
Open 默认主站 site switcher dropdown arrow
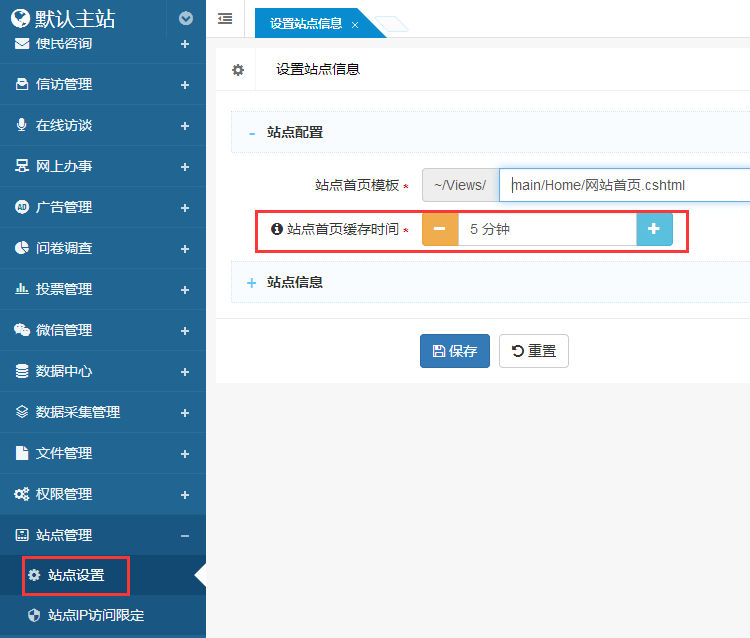[185, 18]
